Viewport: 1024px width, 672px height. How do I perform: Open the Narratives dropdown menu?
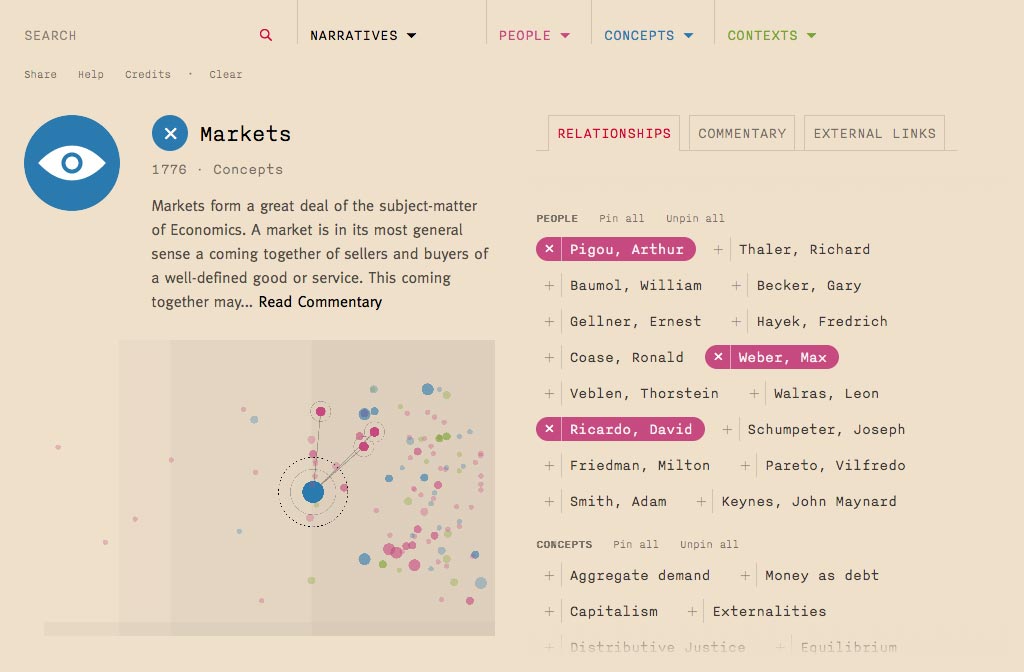coord(362,35)
